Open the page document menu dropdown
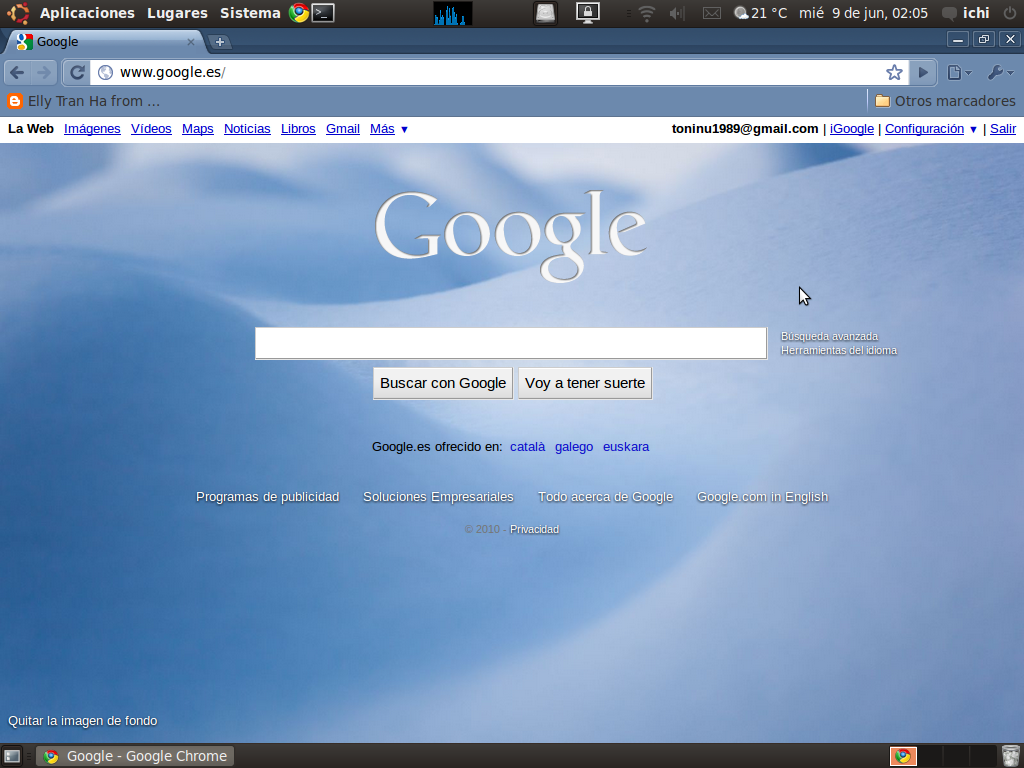Screen dimensions: 1024x768 tap(959, 72)
